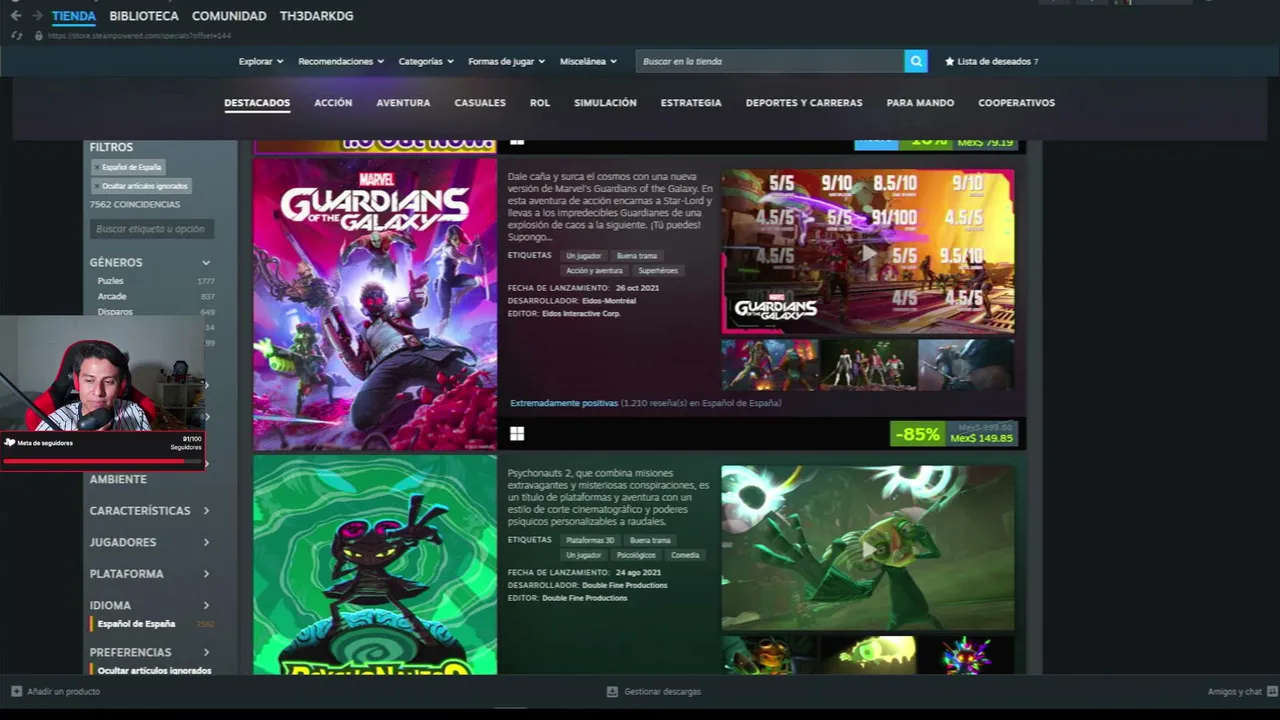The image size is (1280, 720).
Task: Reload the store page
Action: (x=17, y=36)
